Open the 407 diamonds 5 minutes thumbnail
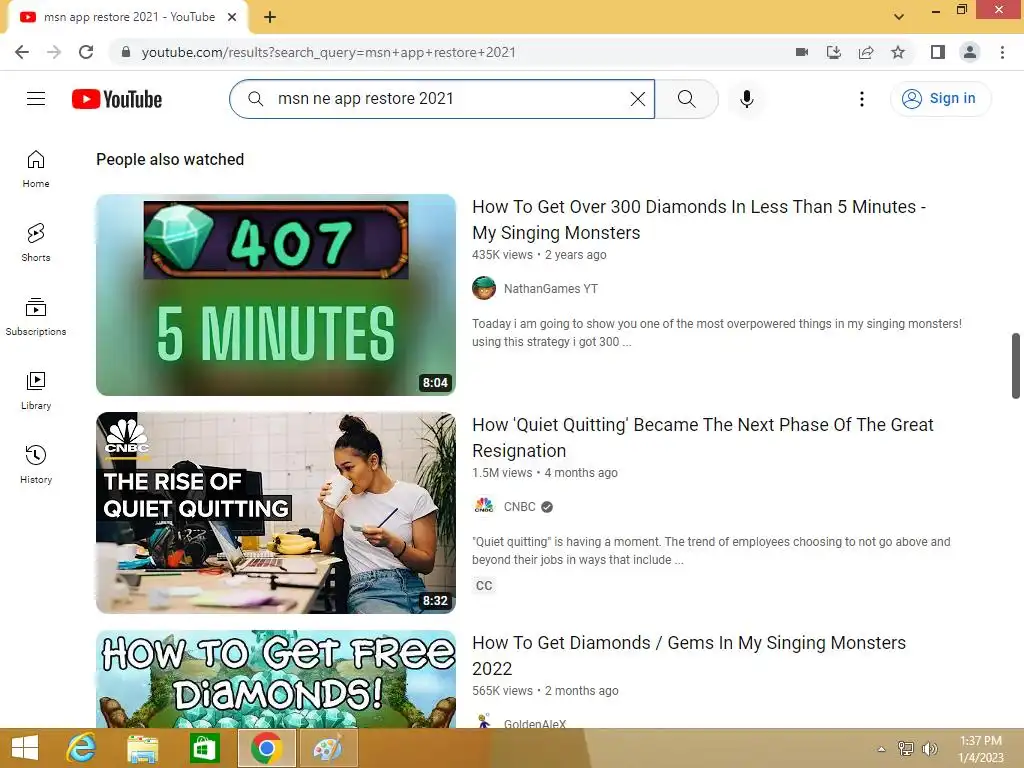1024x768 pixels. (x=276, y=295)
